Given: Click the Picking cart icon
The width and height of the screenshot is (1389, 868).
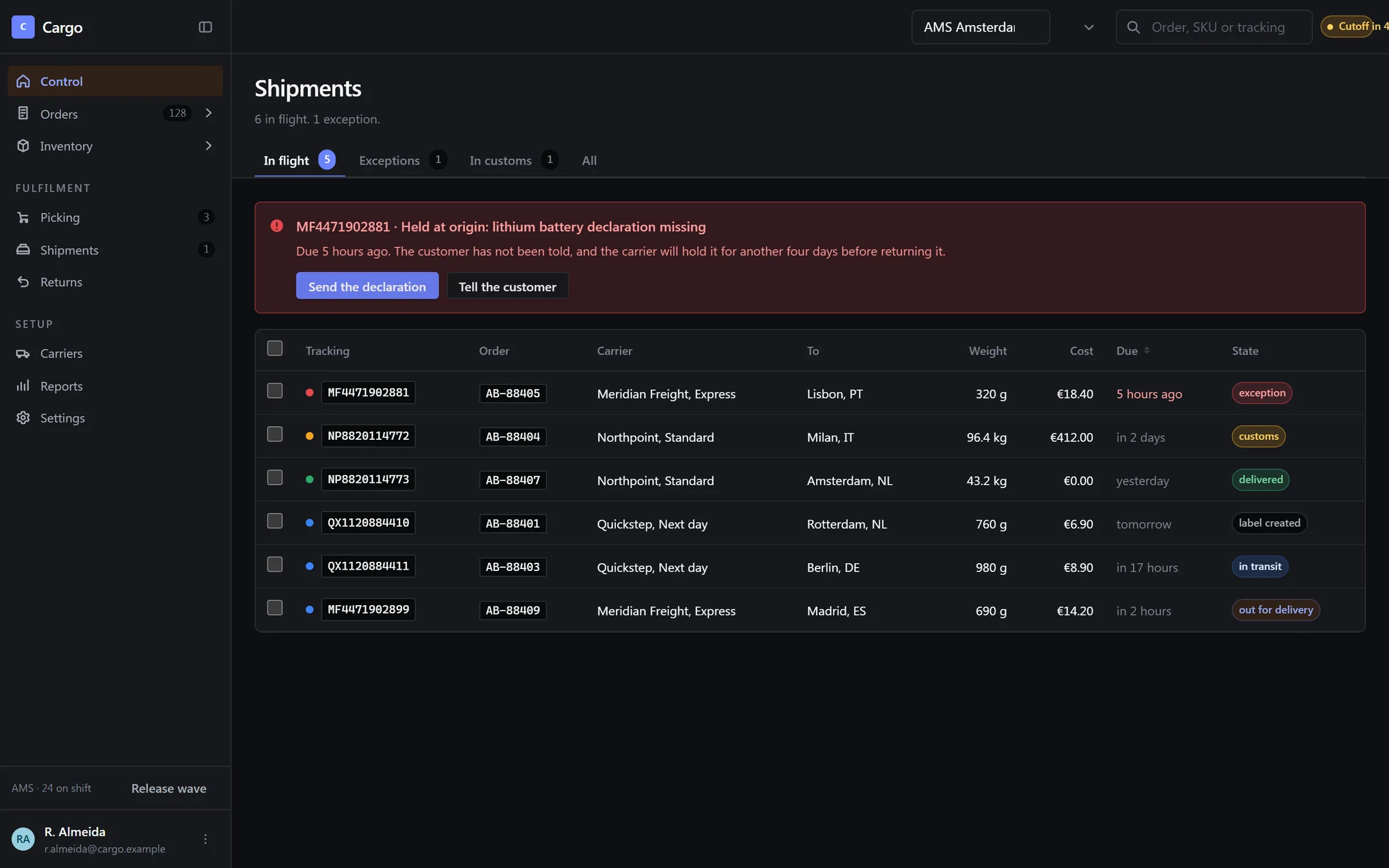Looking at the screenshot, I should pyautogui.click(x=23, y=217).
